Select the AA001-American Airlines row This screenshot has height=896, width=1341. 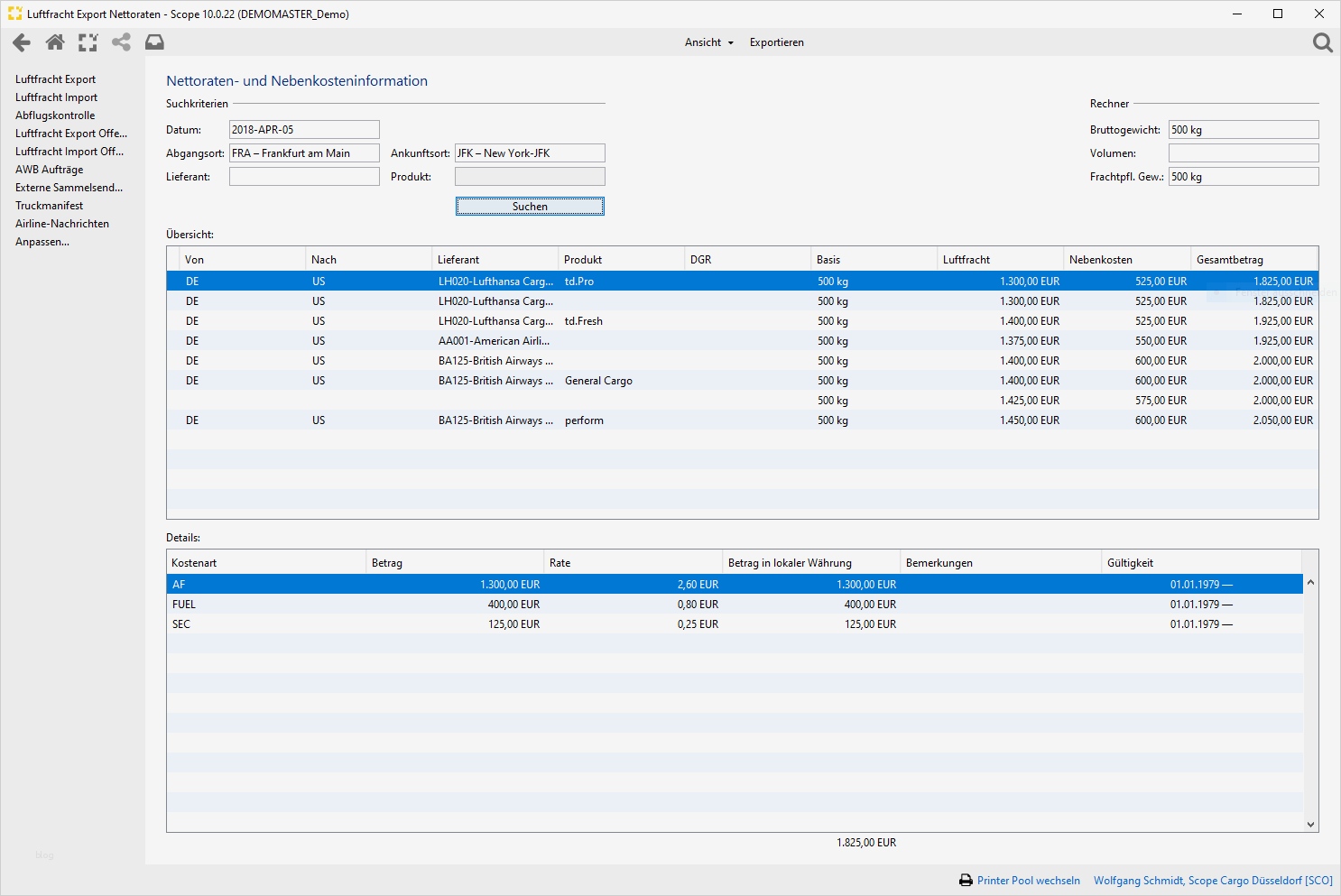pos(494,341)
